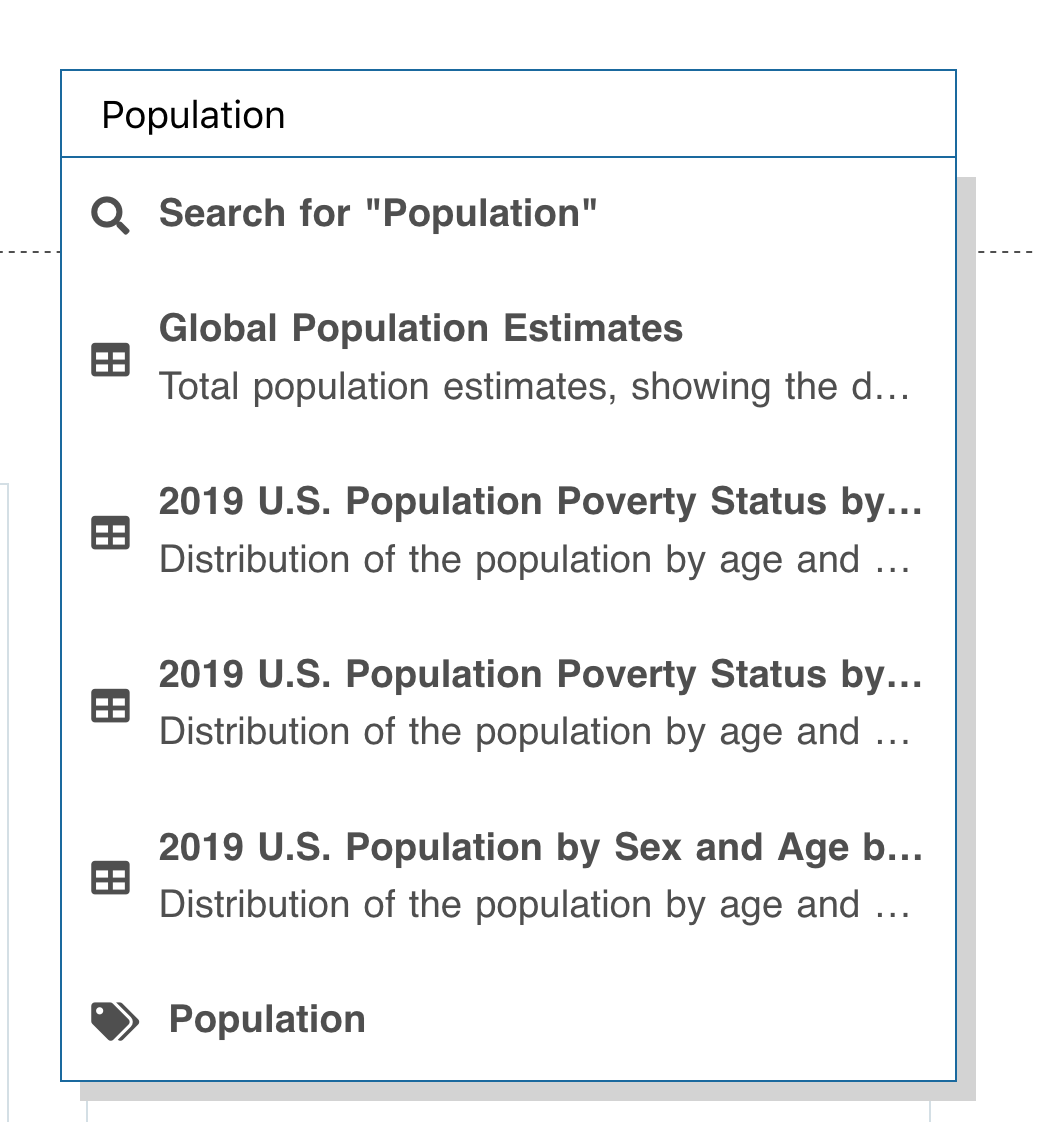Image resolution: width=1038 pixels, height=1122 pixels.
Task: Choose the Population tag suggestion label
Action: 267,1020
